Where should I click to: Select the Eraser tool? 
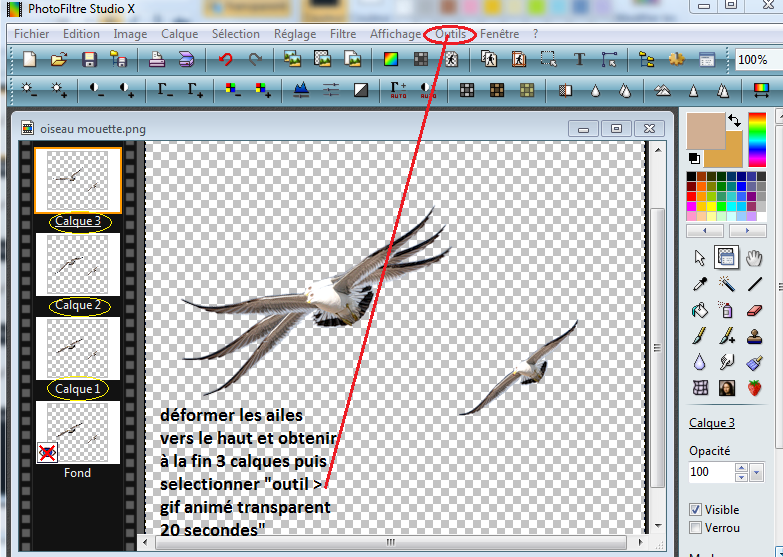[x=755, y=310]
